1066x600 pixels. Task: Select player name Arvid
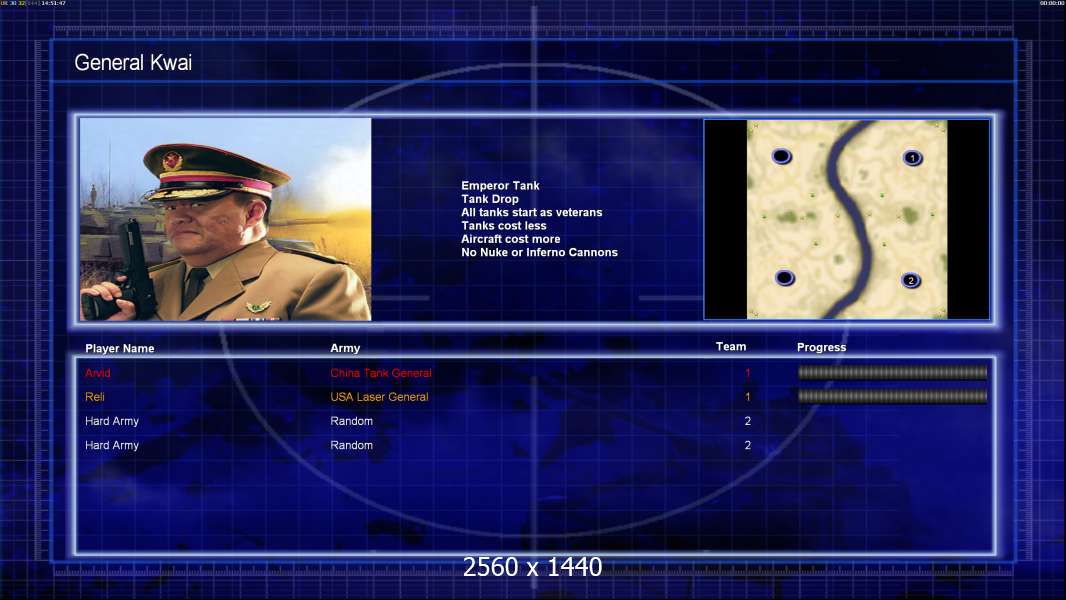click(x=97, y=373)
